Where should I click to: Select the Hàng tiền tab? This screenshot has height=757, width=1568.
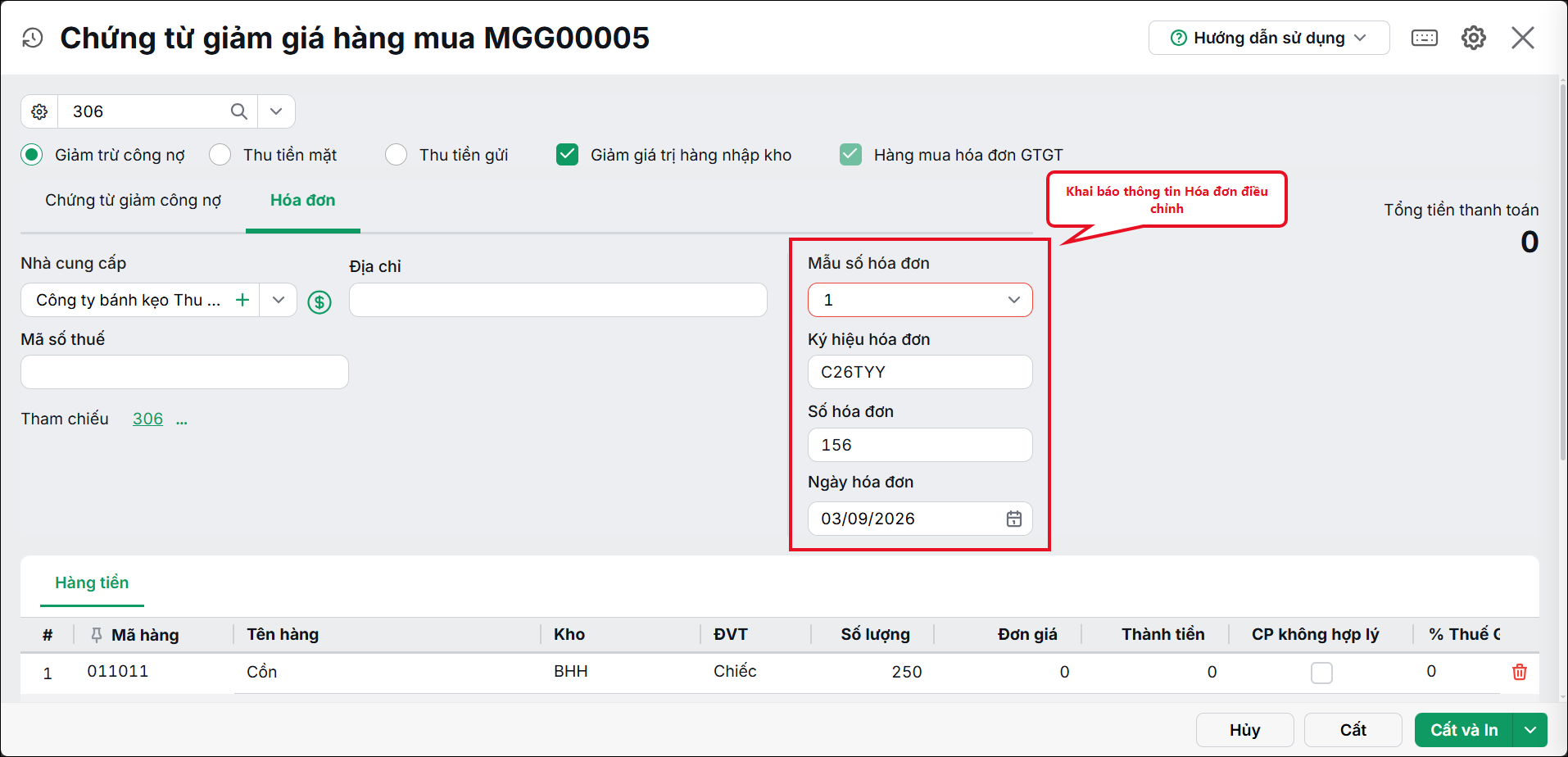click(x=92, y=582)
